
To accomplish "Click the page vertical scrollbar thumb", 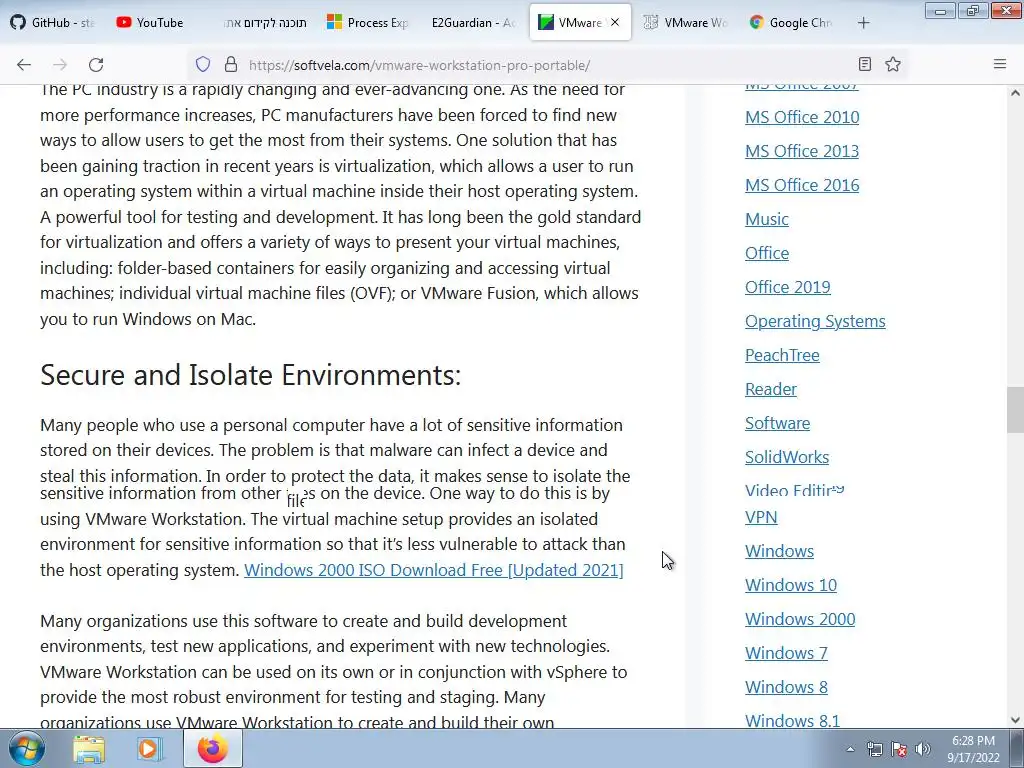I will (x=1015, y=410).
